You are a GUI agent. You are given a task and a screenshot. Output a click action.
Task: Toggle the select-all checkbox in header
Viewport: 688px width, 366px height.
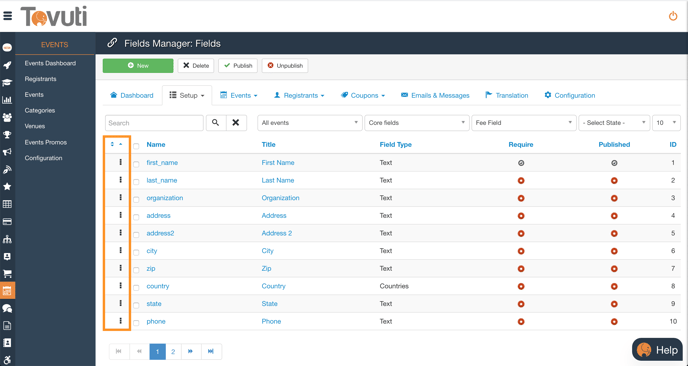click(136, 146)
